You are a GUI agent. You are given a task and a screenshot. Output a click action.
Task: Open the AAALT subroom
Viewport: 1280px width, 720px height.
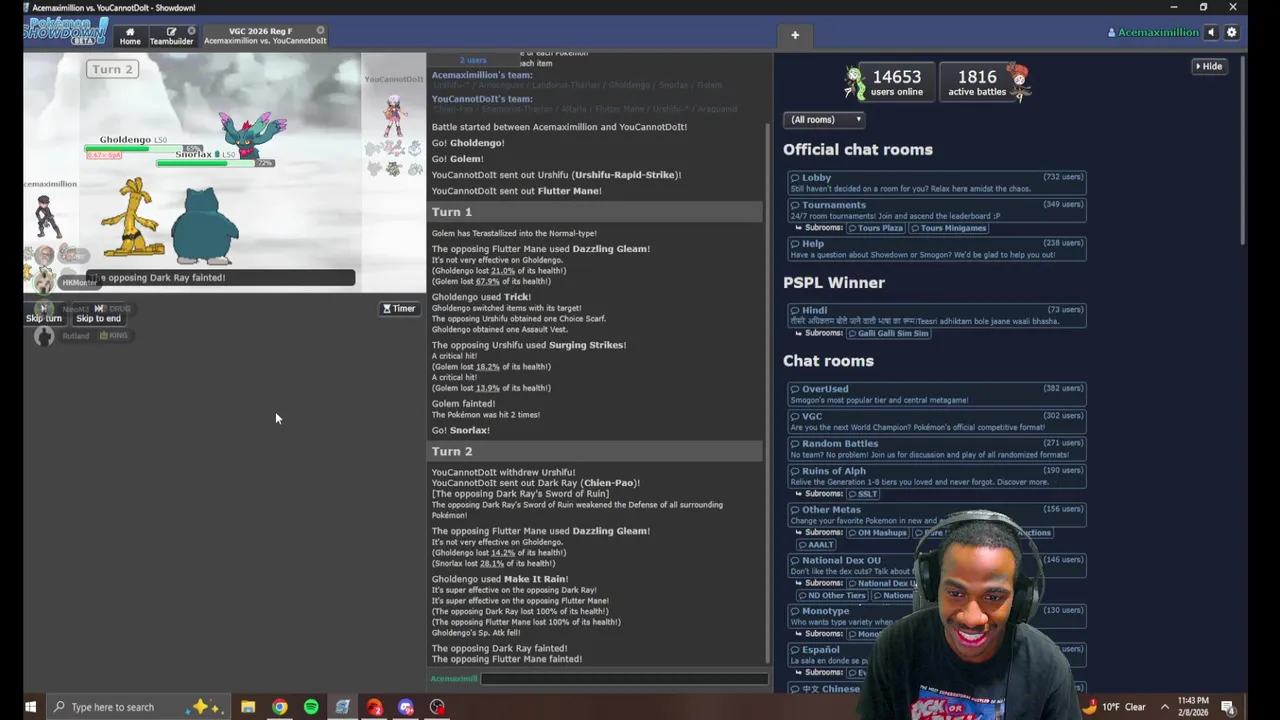(x=817, y=545)
